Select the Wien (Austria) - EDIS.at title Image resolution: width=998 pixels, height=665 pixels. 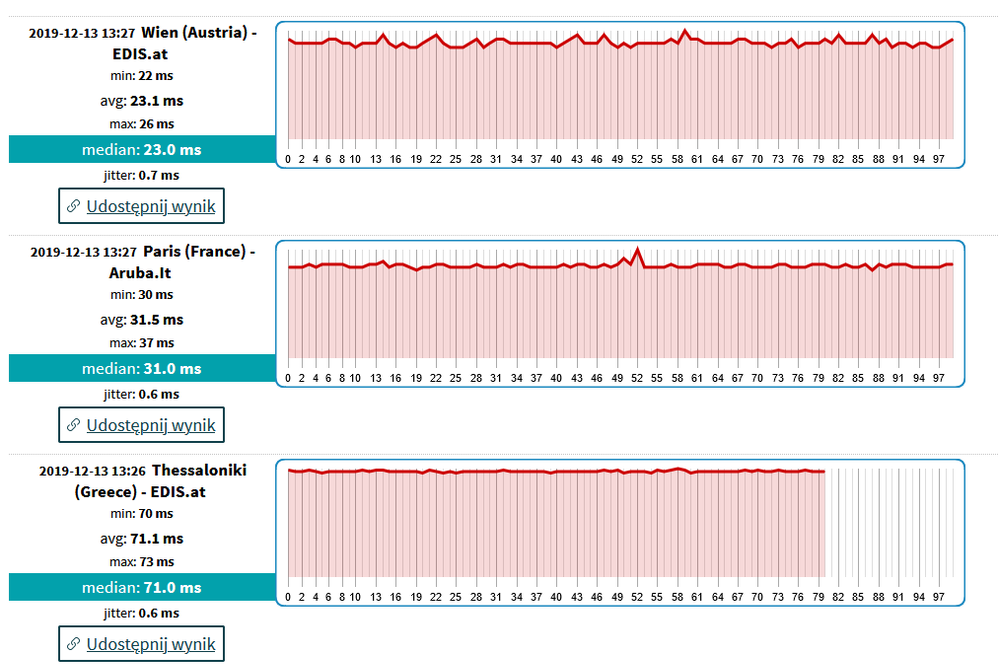click(185, 43)
